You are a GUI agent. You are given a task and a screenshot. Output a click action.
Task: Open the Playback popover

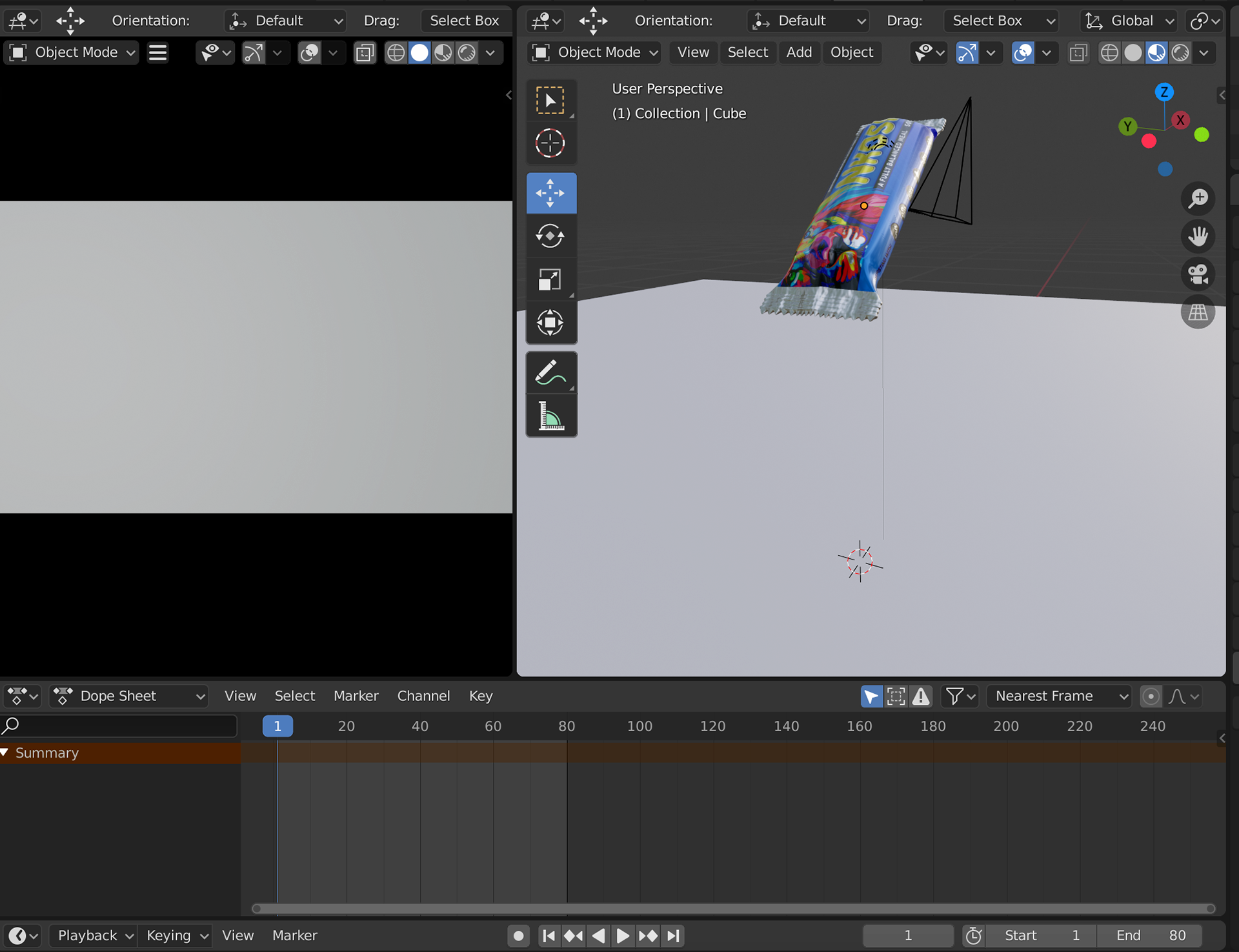pos(93,935)
